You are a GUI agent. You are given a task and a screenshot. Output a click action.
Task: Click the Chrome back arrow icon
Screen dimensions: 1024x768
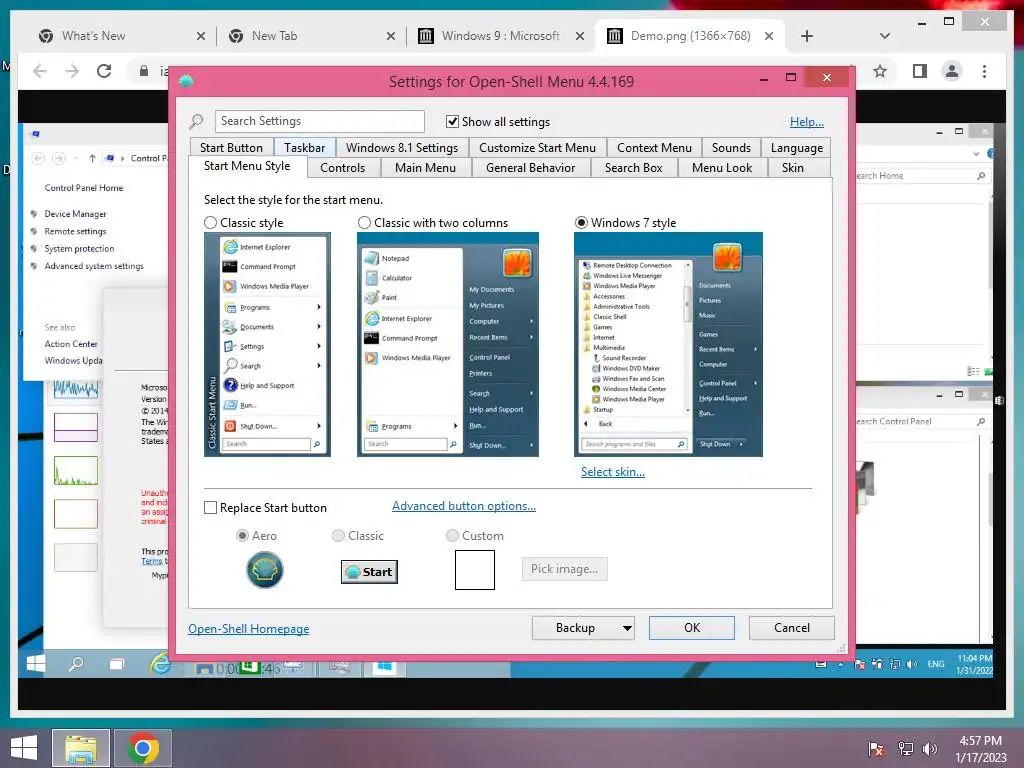coord(40,71)
